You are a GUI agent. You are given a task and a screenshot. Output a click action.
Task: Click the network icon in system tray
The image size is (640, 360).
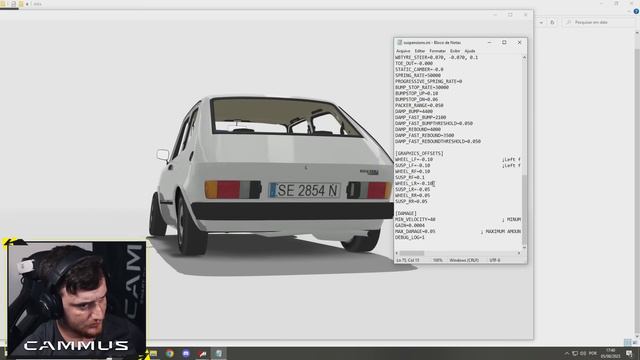(x=575, y=353)
